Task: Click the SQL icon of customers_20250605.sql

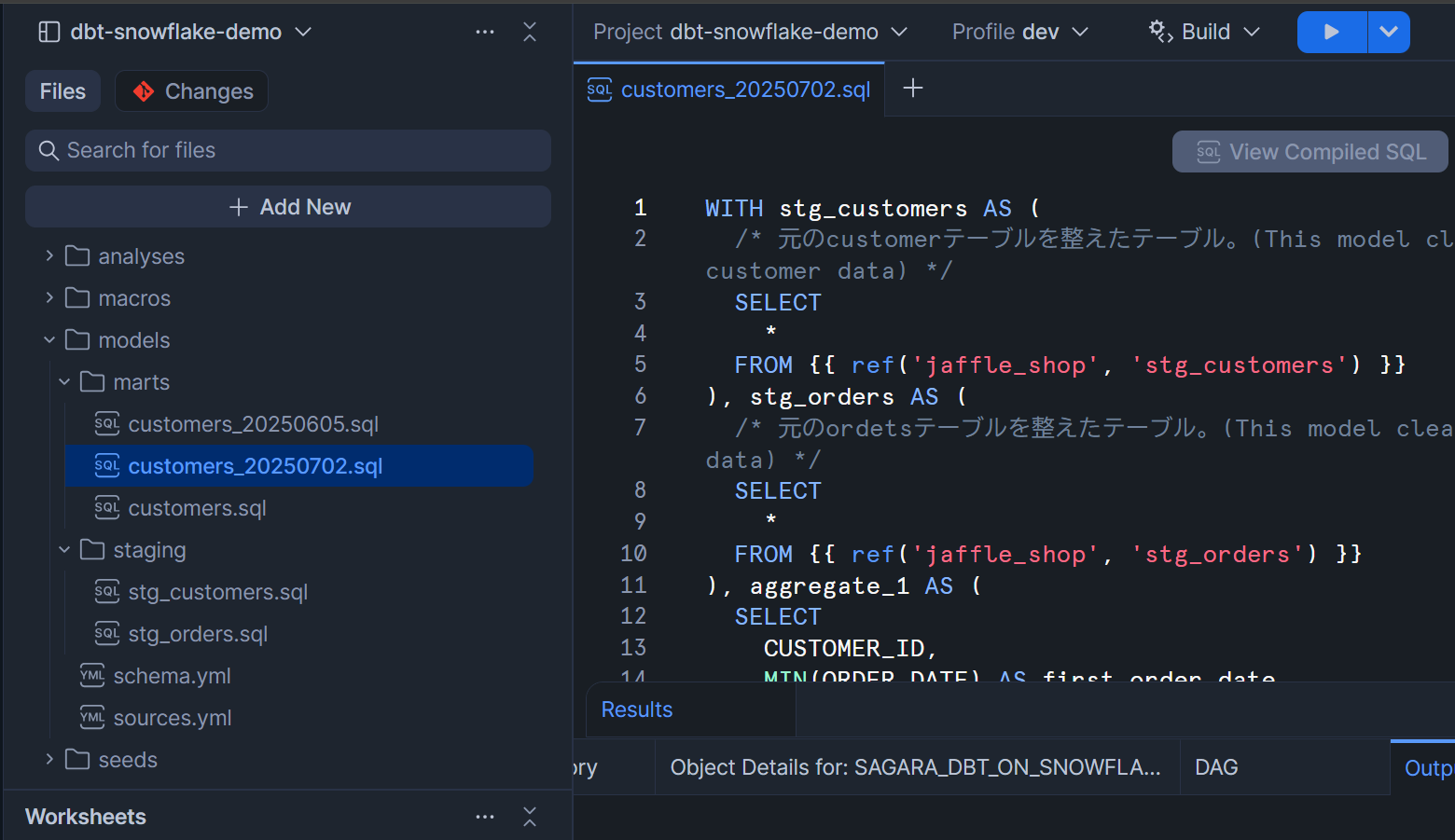Action: [107, 423]
